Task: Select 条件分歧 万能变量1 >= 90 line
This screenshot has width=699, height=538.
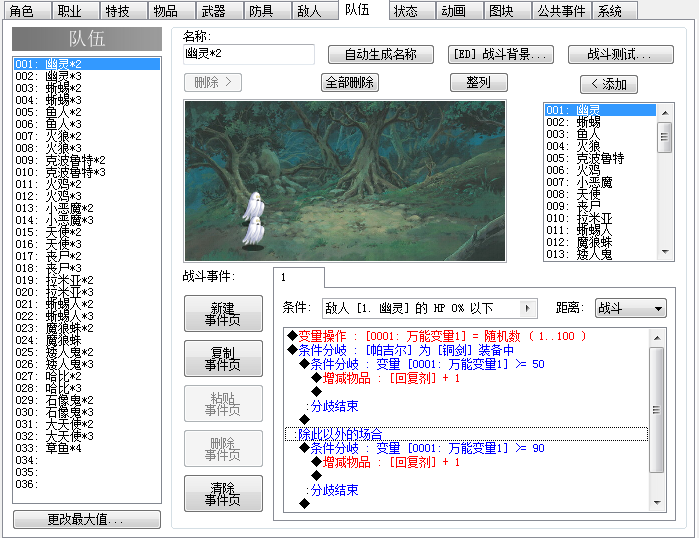Action: point(466,448)
